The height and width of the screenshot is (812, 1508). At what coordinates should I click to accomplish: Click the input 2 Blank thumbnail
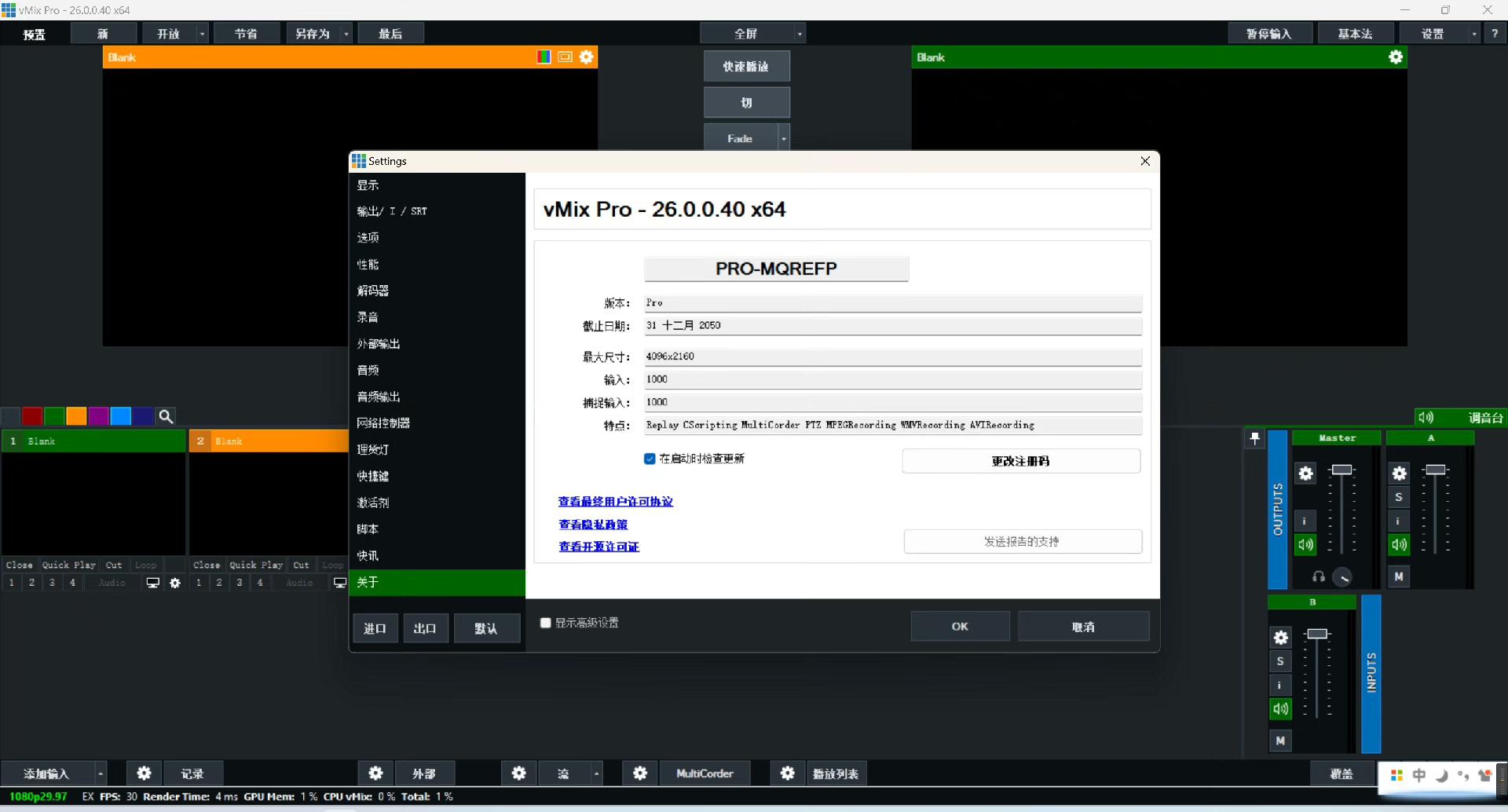269,503
